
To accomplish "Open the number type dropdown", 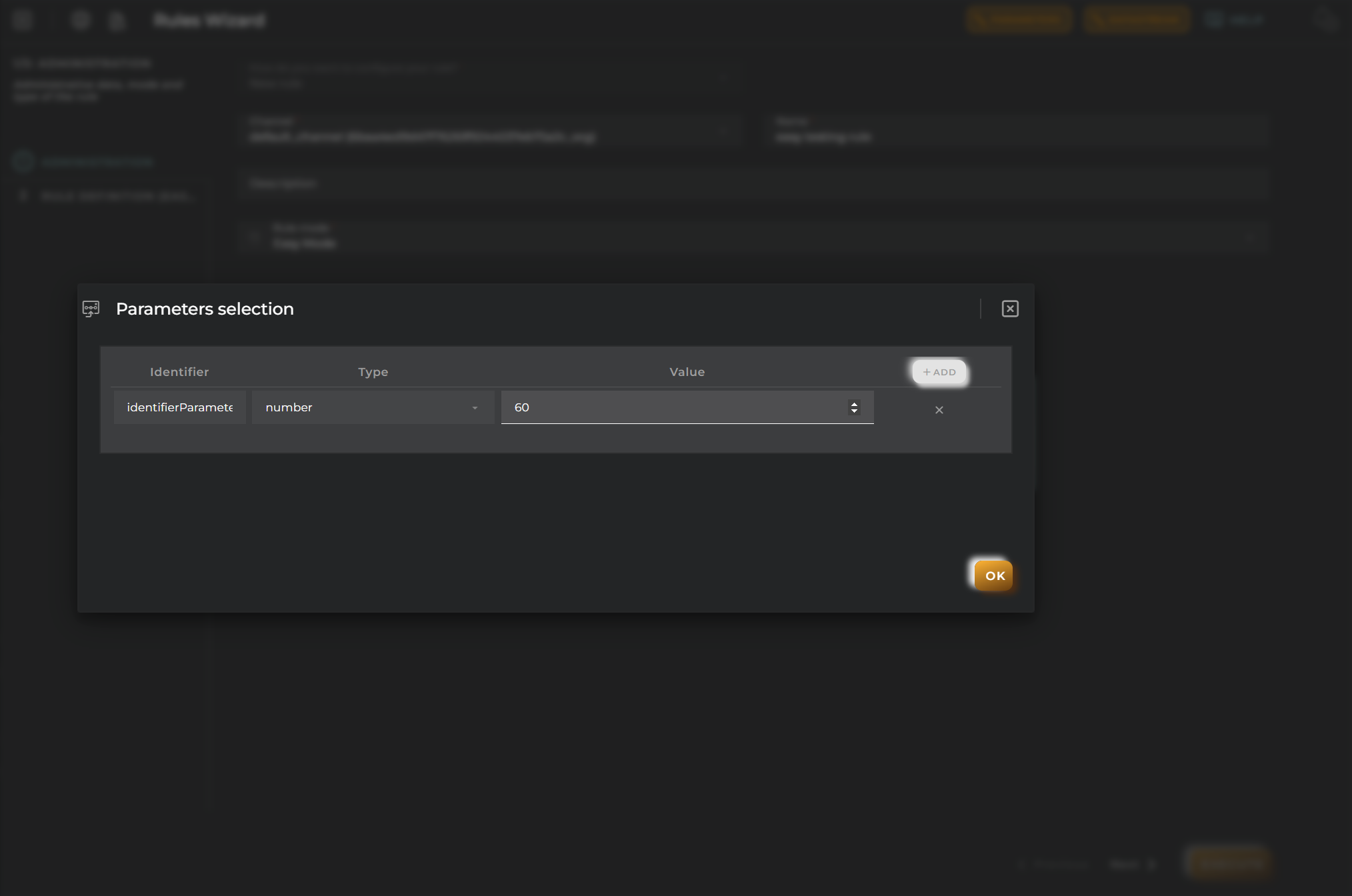I will pyautogui.click(x=373, y=407).
